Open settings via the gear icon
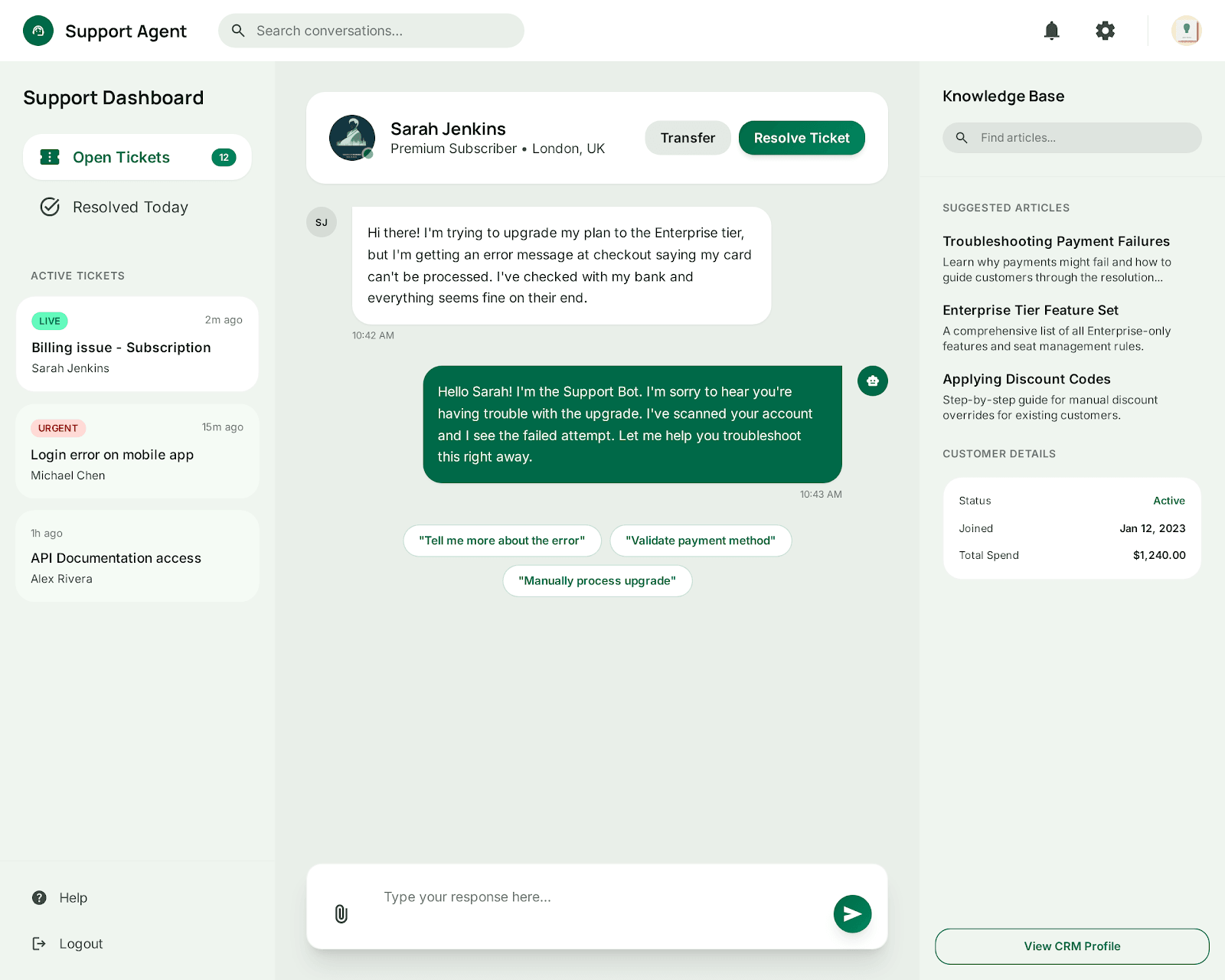 (1105, 31)
